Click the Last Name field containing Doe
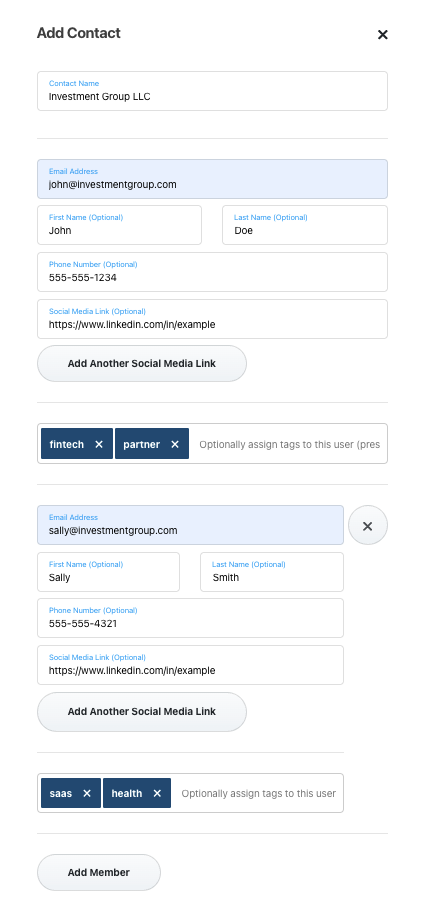Image resolution: width=426 pixels, height=906 pixels. (305, 225)
